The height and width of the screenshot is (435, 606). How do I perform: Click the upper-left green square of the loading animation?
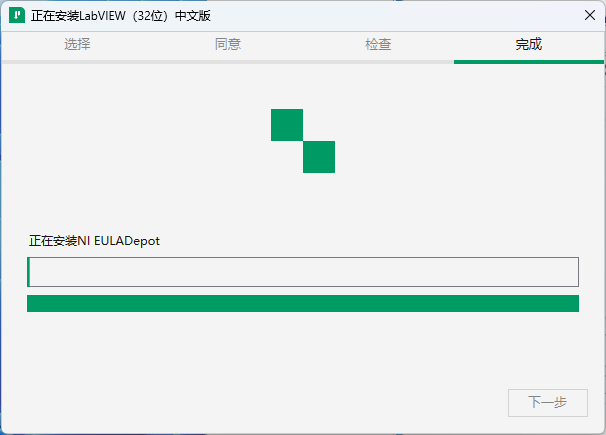[287, 125]
